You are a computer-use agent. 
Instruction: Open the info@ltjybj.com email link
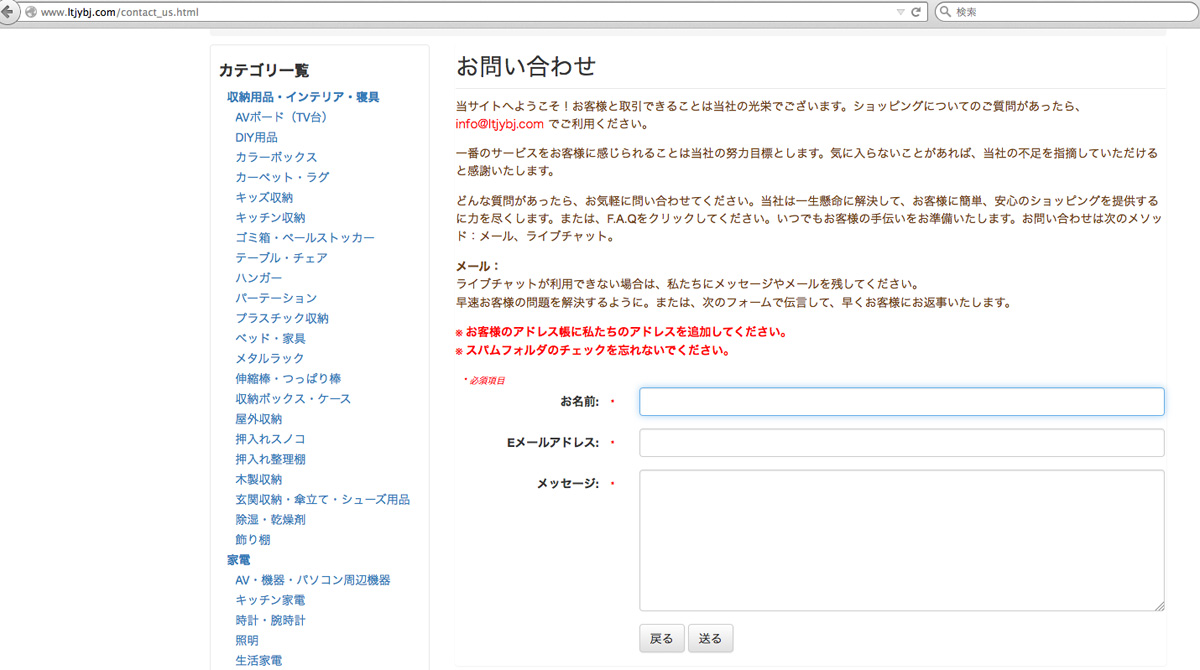[x=499, y=125]
